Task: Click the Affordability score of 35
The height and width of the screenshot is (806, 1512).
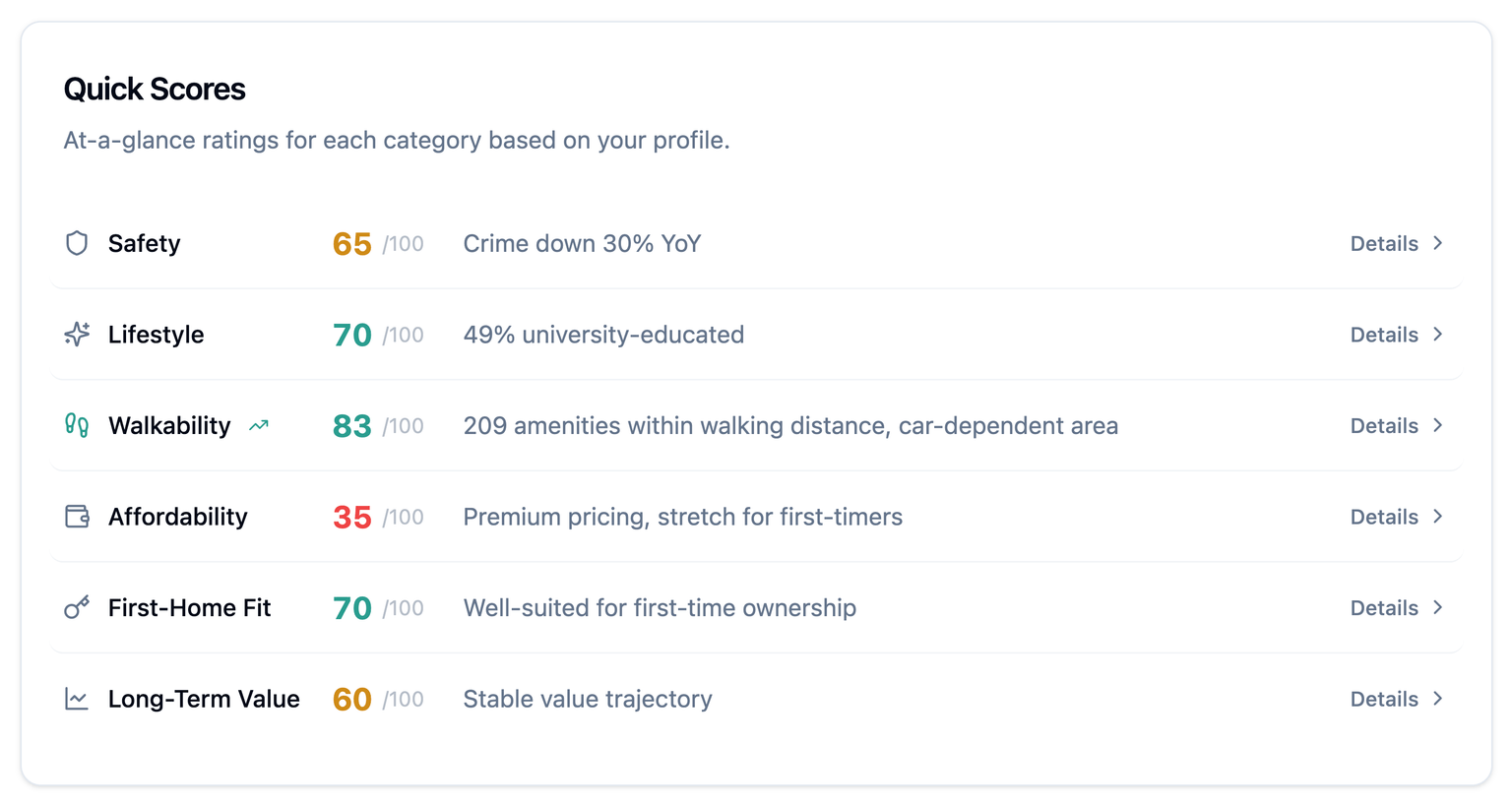Action: point(351,517)
